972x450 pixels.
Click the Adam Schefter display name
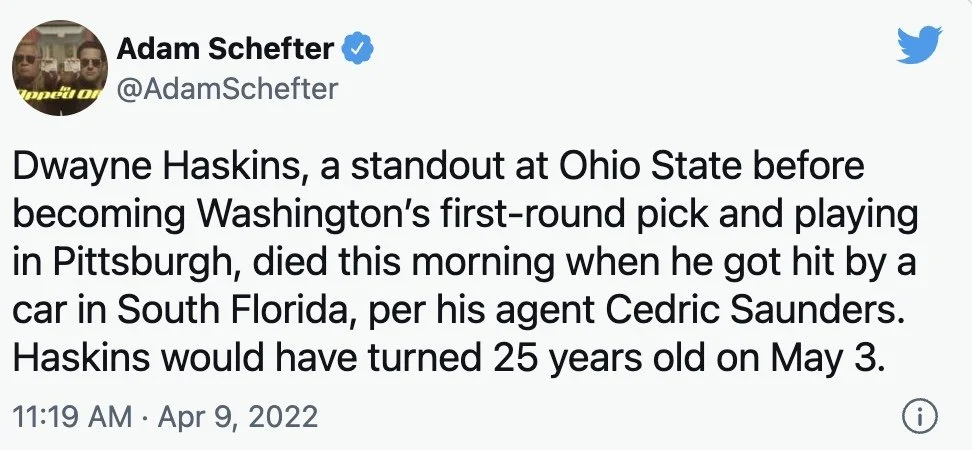(x=228, y=47)
